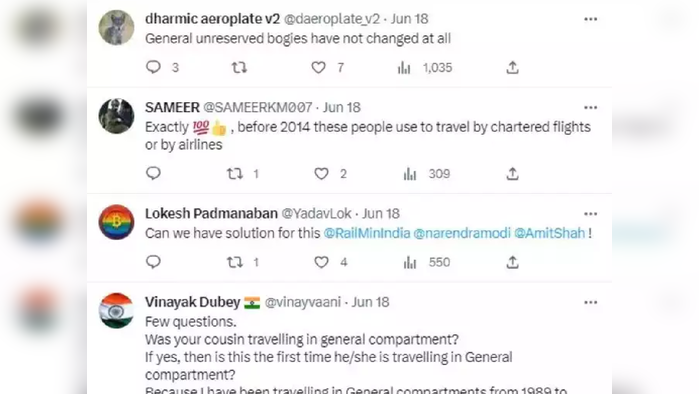This screenshot has height=394, width=699.
Task: Share dharmic aeroplate v2's tweet
Action: (x=512, y=67)
